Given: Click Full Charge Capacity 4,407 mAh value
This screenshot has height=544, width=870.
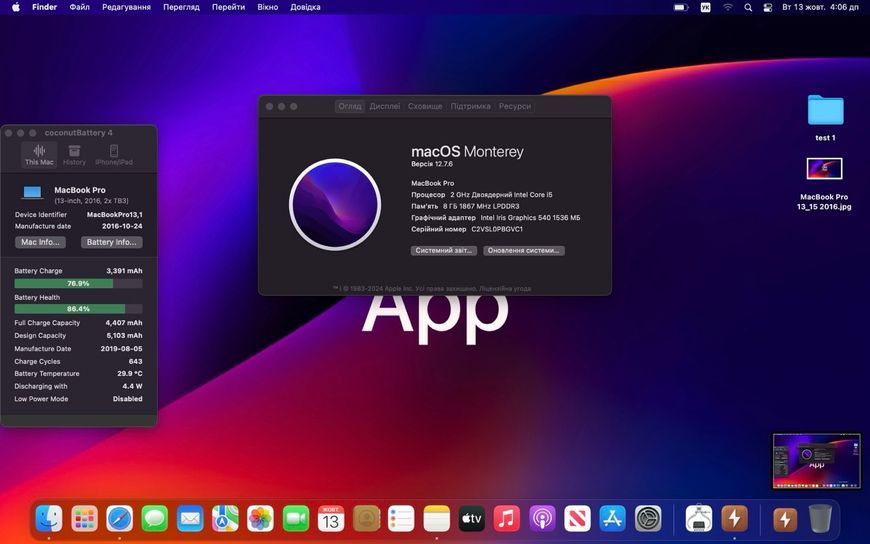Looking at the screenshot, I should point(124,323).
